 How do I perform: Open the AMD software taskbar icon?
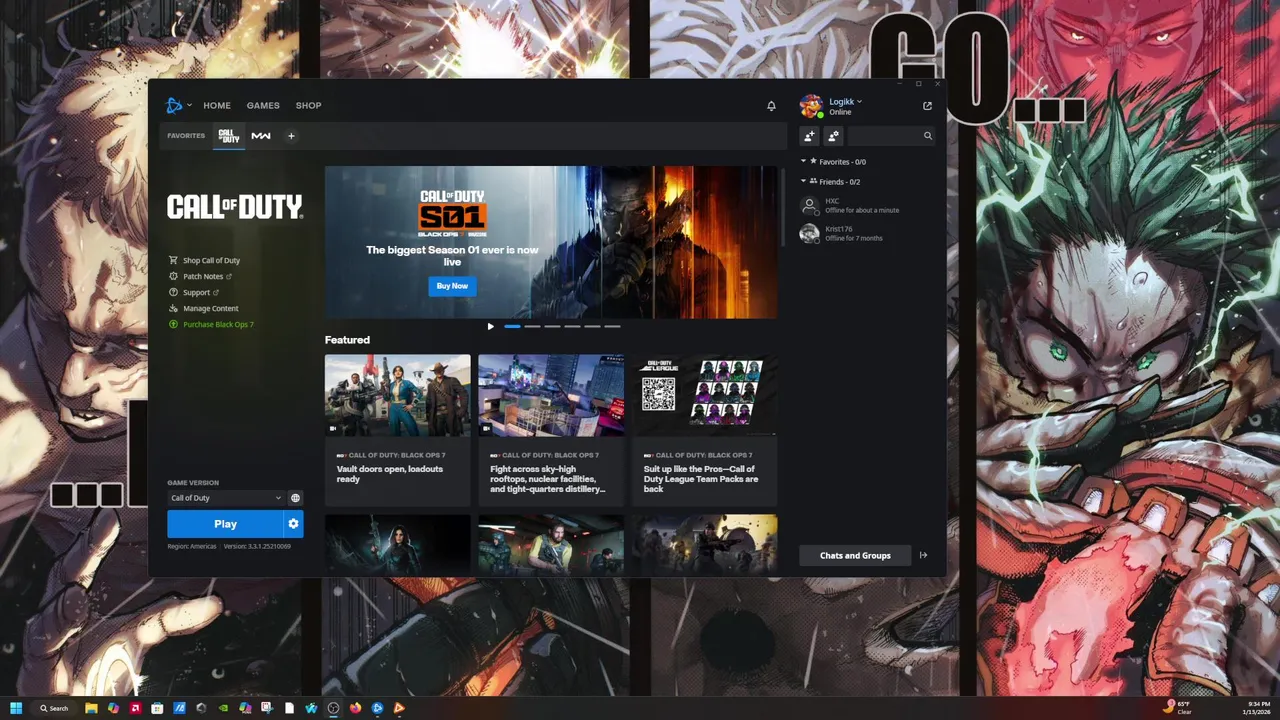(135, 708)
